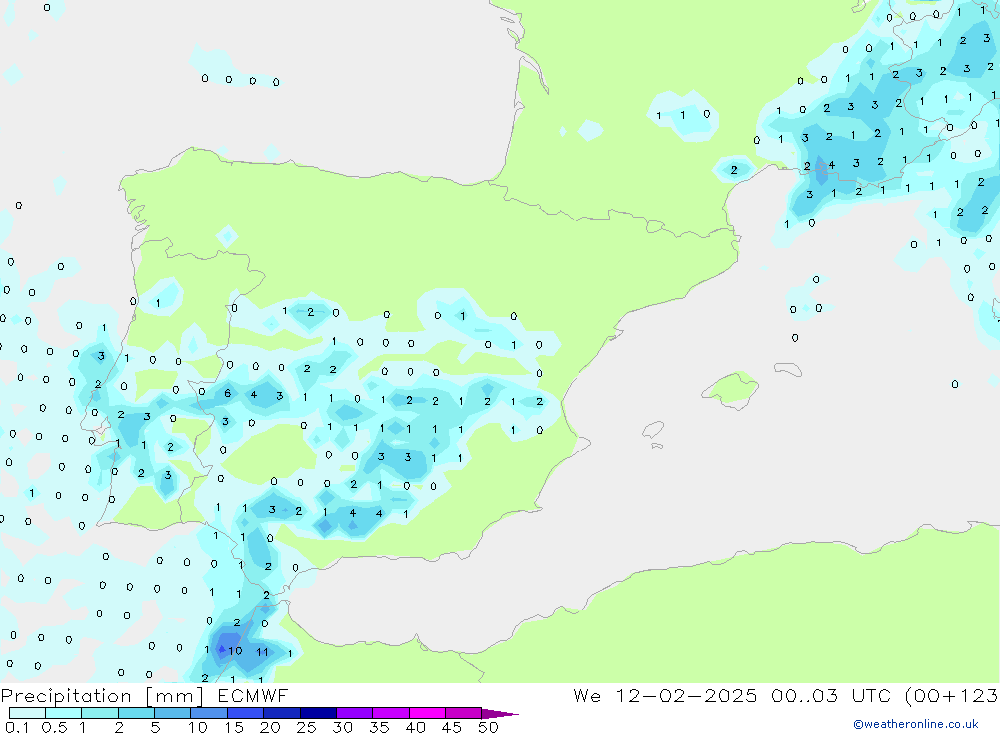Image resolution: width=1000 pixels, height=733 pixels.
Task: Click the '10' precipitation value on the map
Action: tap(235, 651)
